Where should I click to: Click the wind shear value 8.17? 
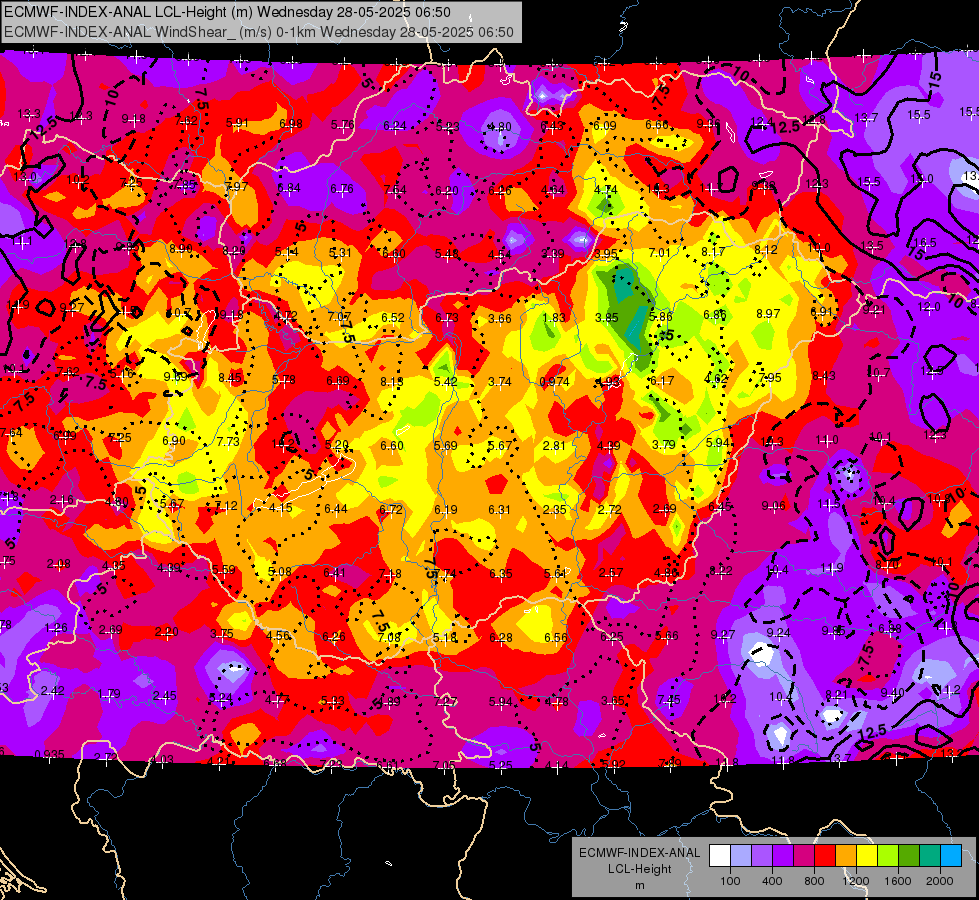(x=713, y=252)
